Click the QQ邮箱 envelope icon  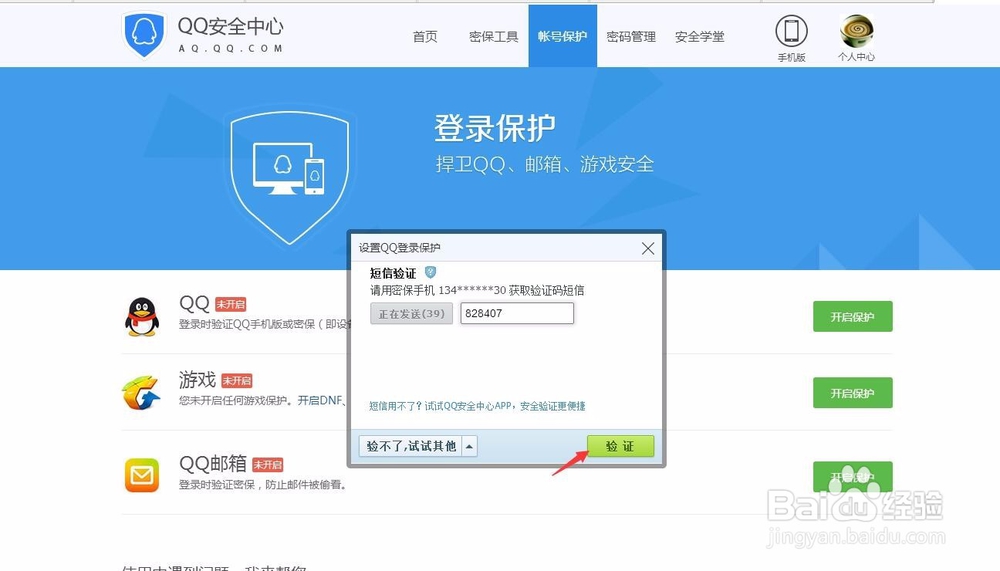click(x=142, y=475)
